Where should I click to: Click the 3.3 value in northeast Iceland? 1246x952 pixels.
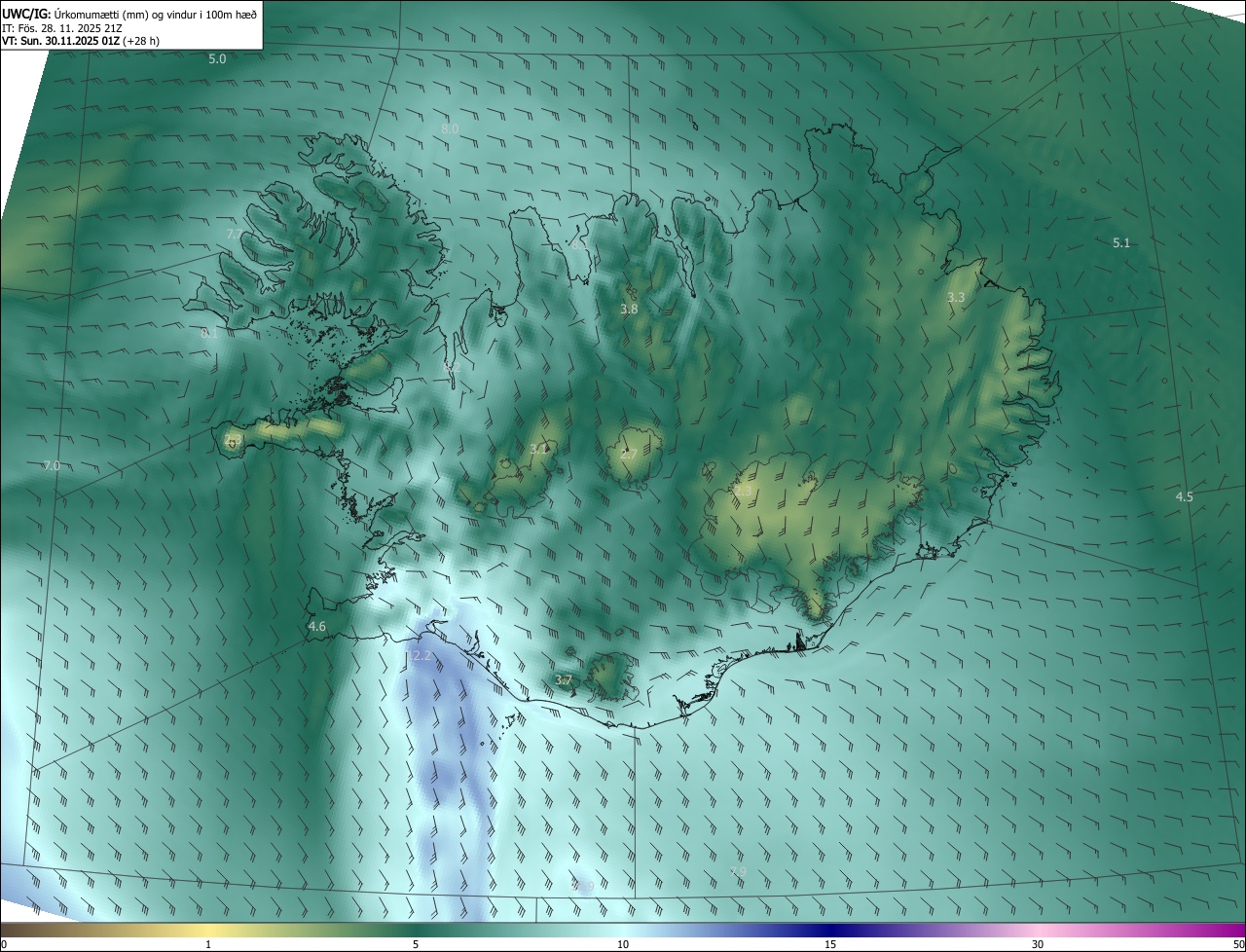pyautogui.click(x=957, y=297)
